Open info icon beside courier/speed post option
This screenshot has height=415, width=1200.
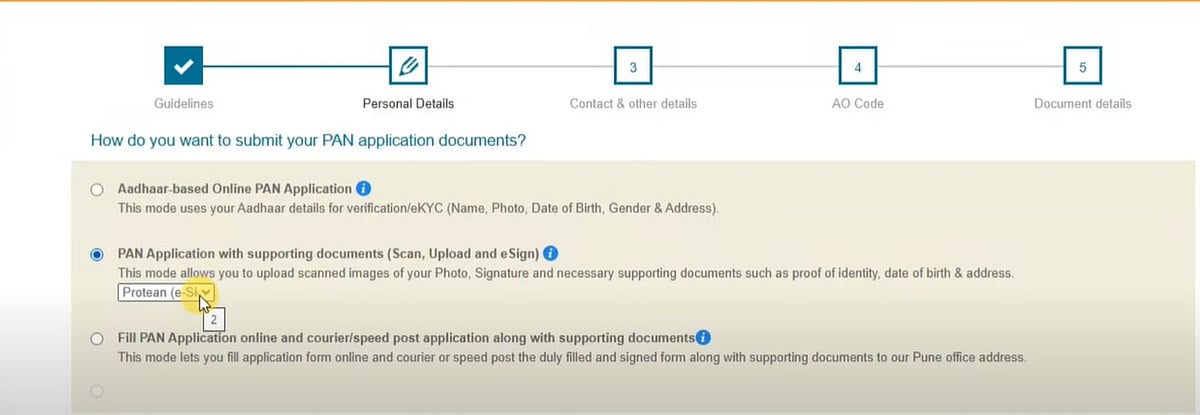click(x=703, y=338)
